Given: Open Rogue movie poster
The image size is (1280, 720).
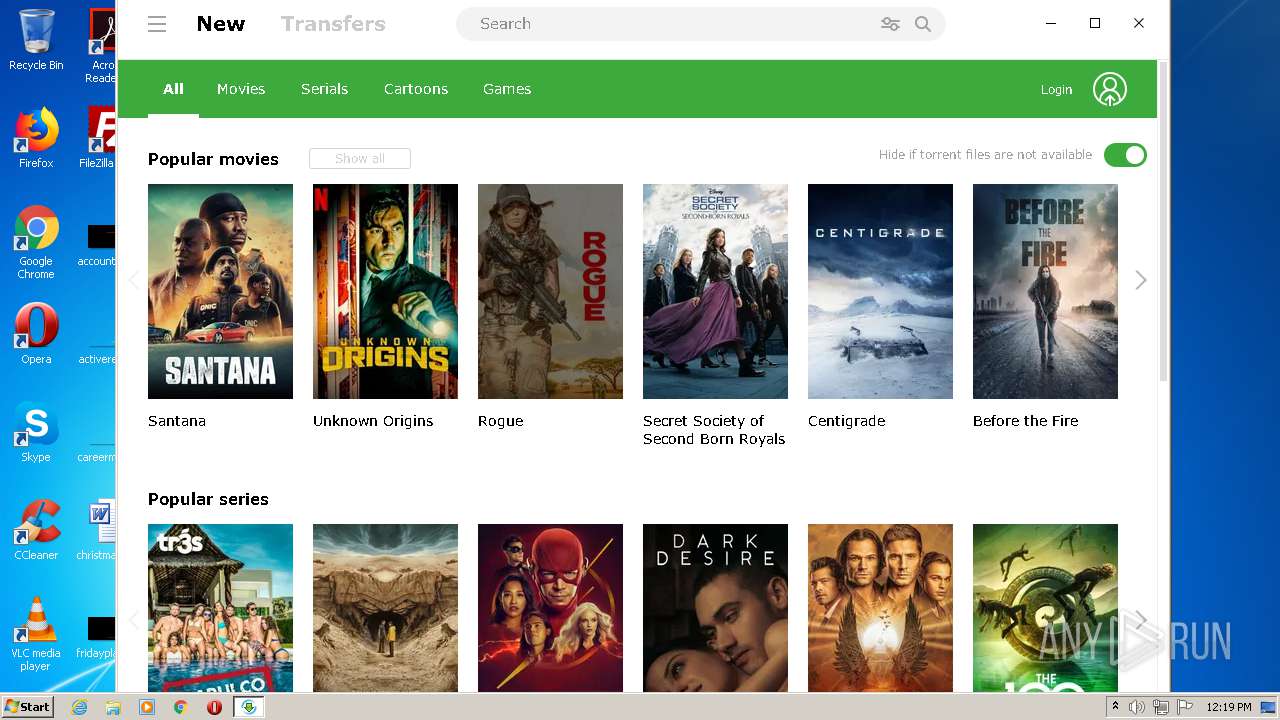Looking at the screenshot, I should 550,291.
